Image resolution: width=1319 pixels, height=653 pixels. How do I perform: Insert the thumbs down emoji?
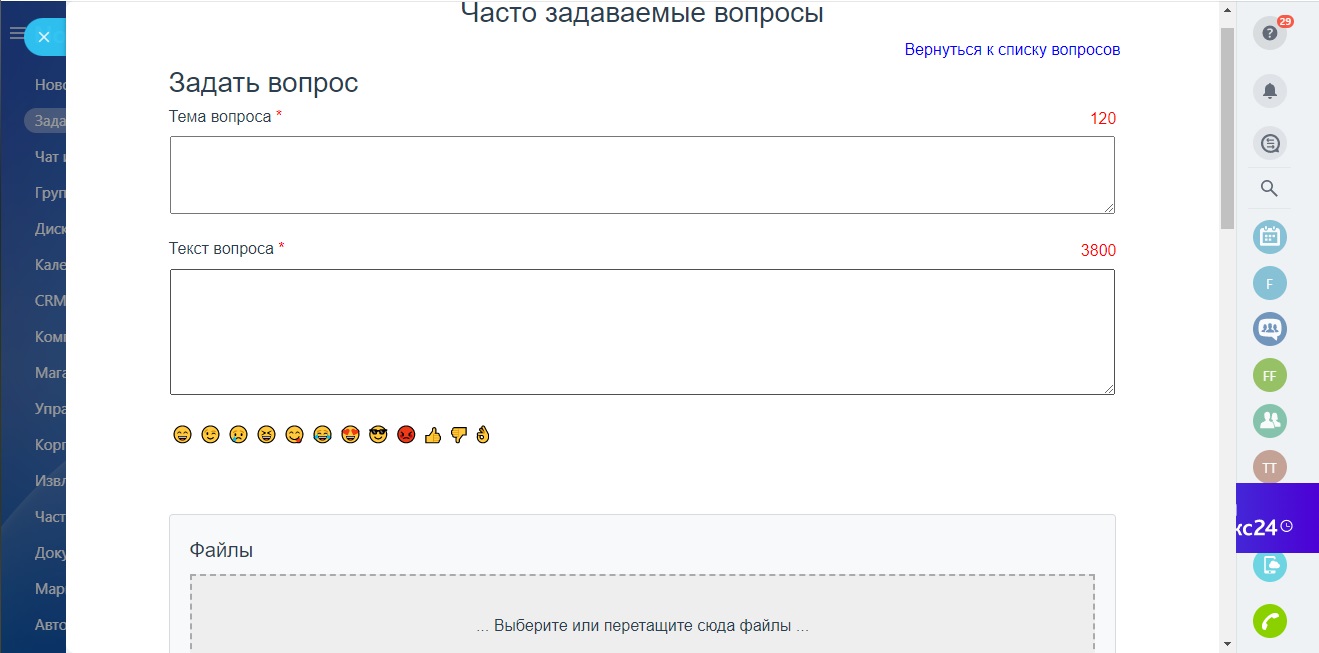click(x=459, y=435)
